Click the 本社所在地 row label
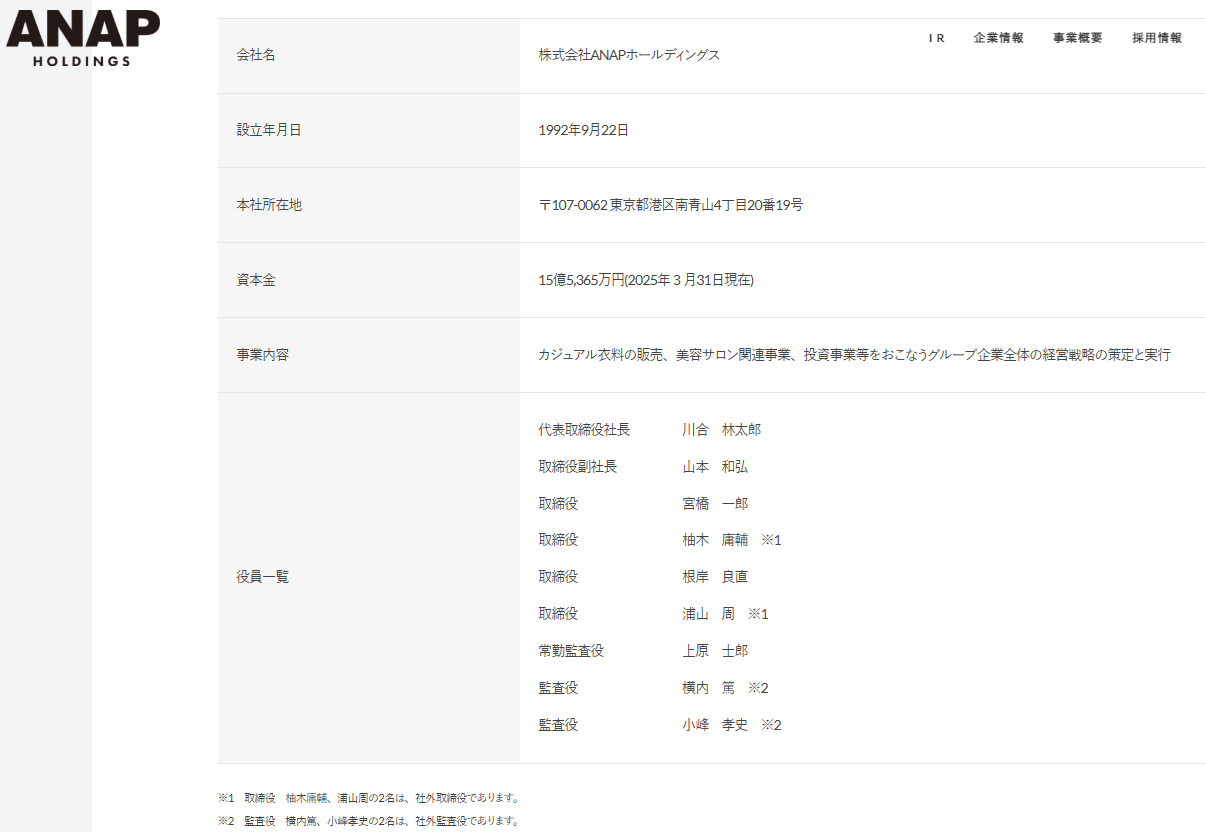Screen dimensions: 1206x832 [x=268, y=205]
